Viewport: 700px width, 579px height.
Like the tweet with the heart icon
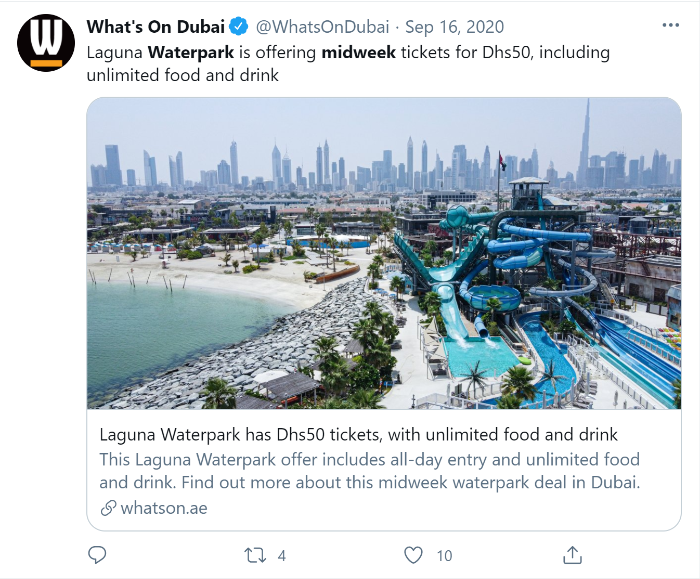[413, 554]
